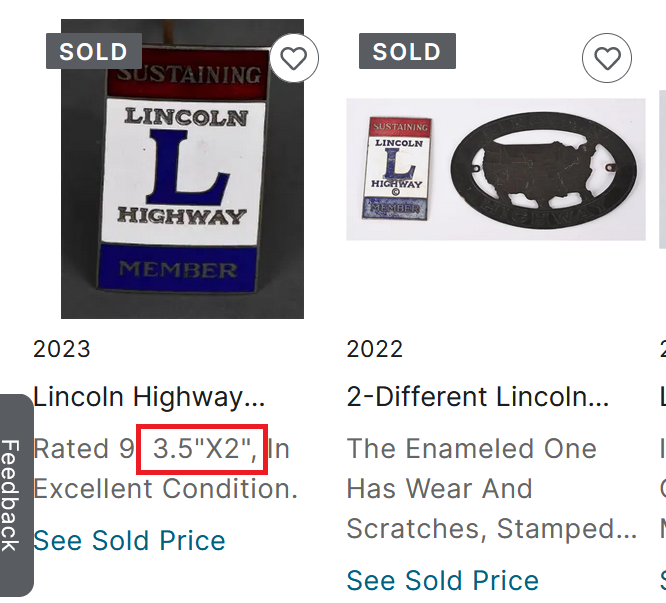Open the Feedback side tab

pyautogui.click(x=12, y=495)
